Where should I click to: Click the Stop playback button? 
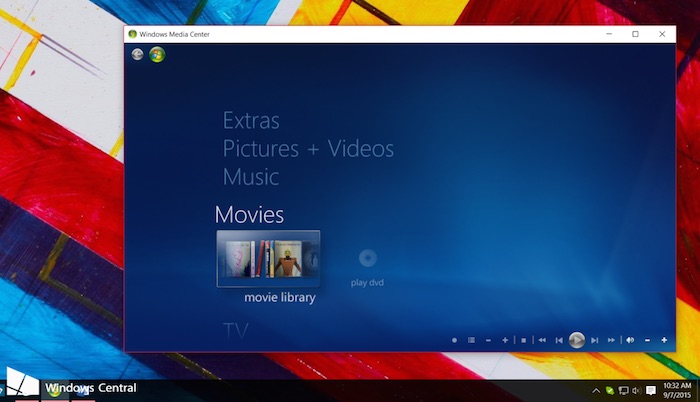523,340
